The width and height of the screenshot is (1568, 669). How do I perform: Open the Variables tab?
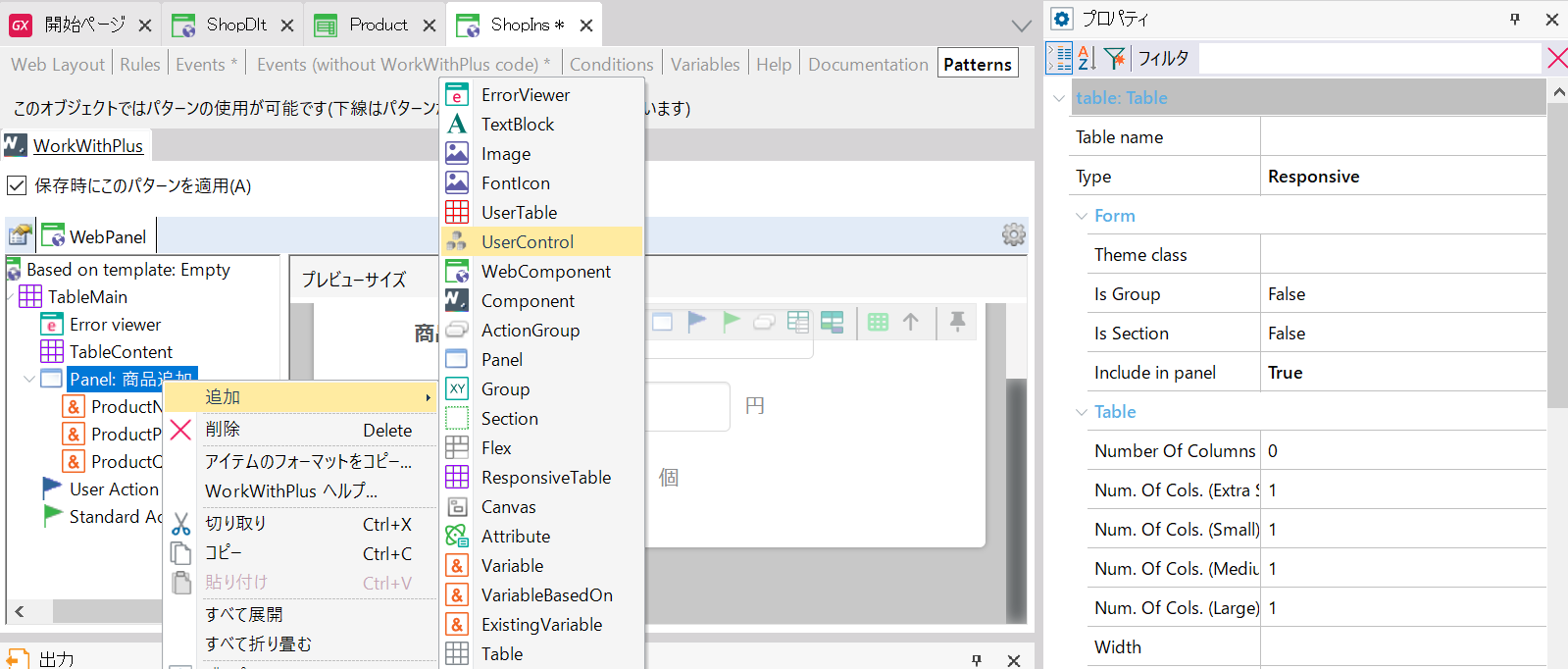pyautogui.click(x=705, y=65)
